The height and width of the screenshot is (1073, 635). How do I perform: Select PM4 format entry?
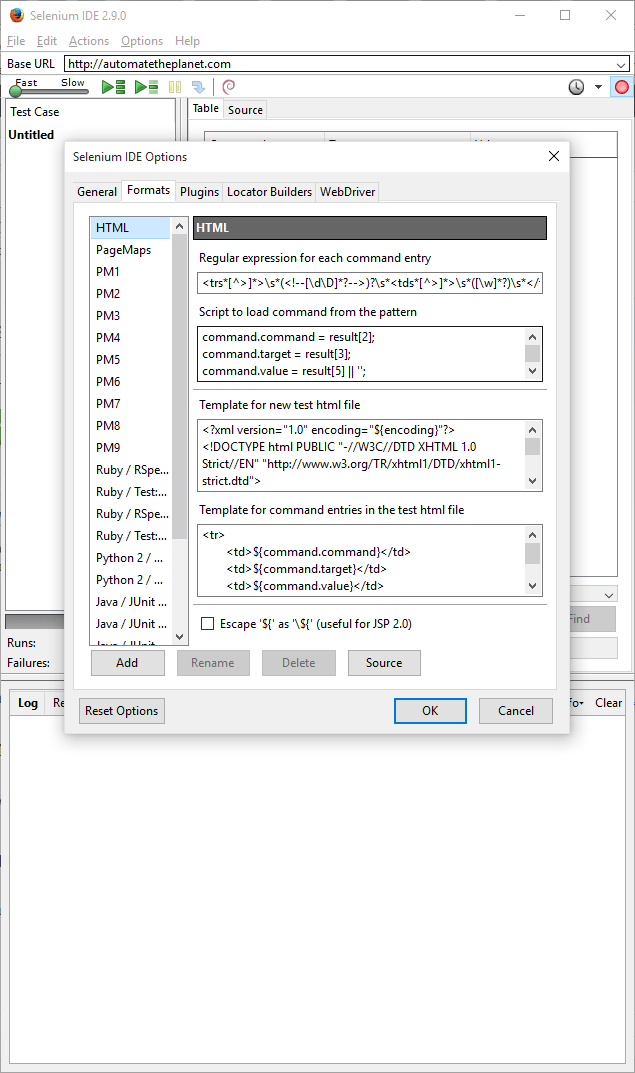click(130, 337)
